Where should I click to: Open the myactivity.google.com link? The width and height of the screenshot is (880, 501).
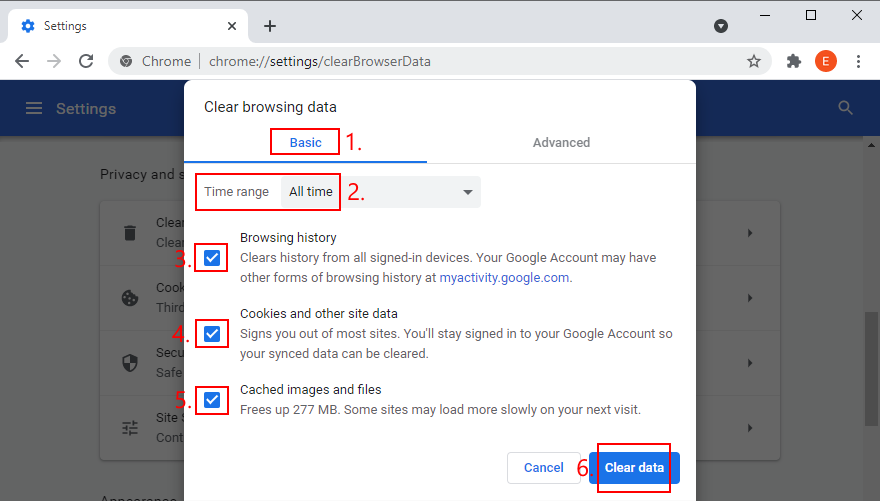[504, 278]
